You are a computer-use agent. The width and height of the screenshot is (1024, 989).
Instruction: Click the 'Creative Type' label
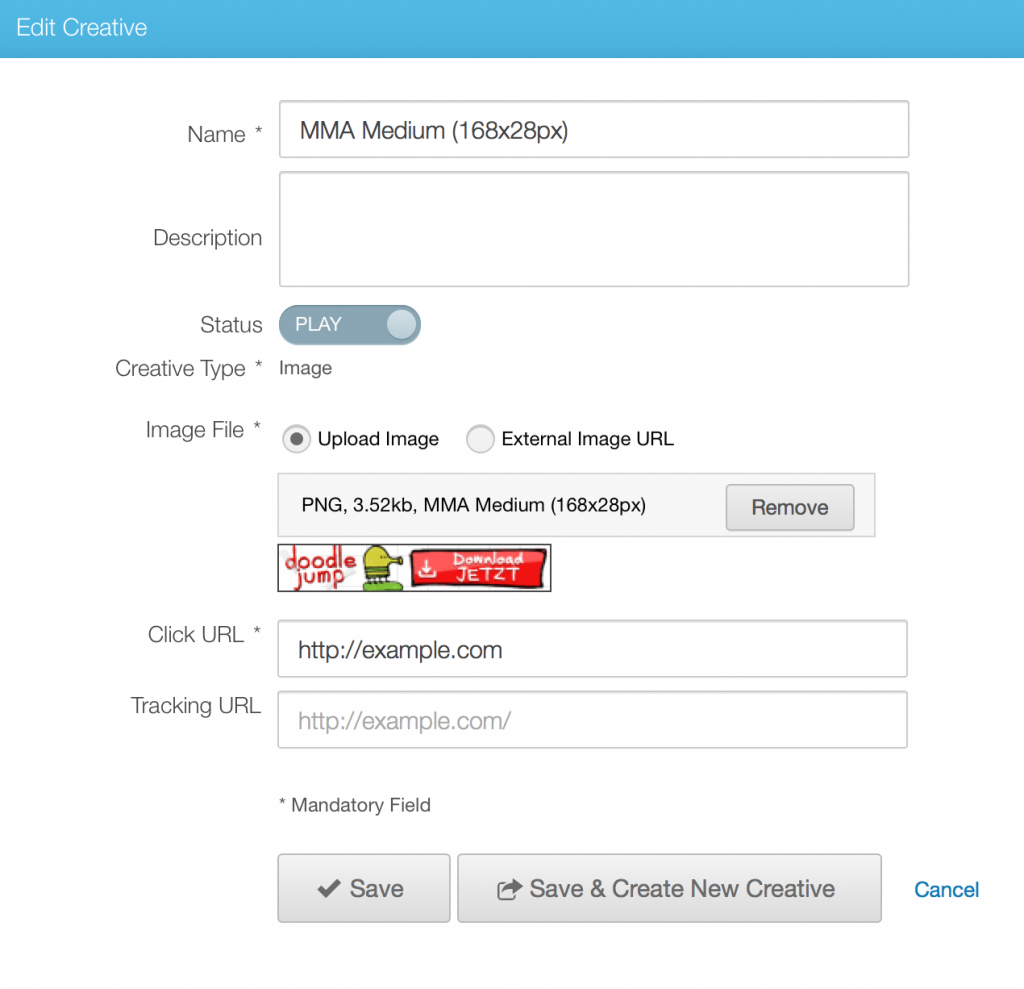[x=180, y=368]
